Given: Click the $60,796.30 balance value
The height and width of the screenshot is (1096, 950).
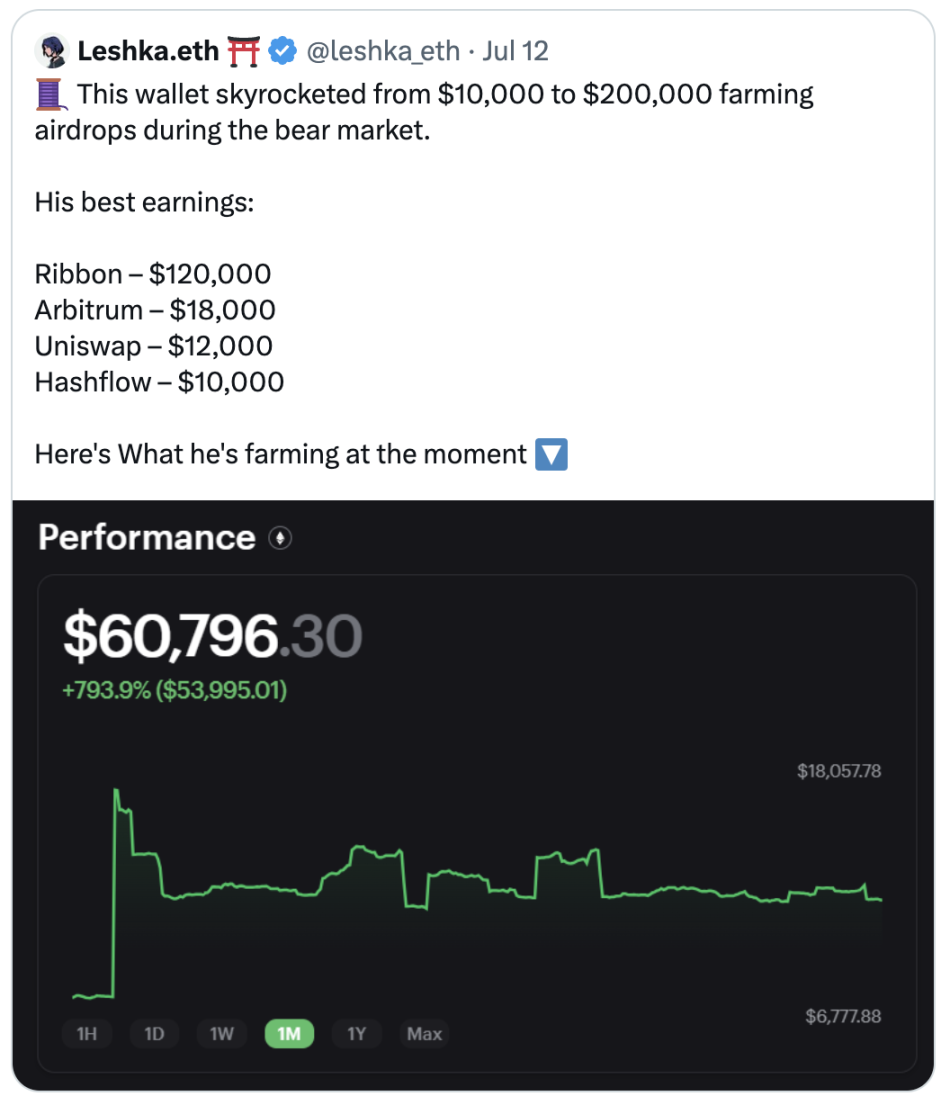Looking at the screenshot, I should click(x=212, y=637).
